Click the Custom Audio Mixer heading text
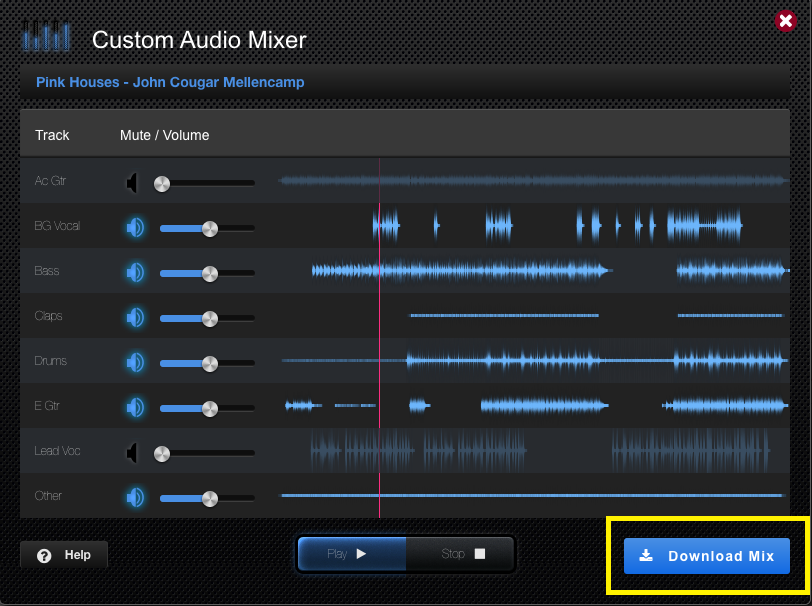Screen dimensions: 812x606 point(199,40)
